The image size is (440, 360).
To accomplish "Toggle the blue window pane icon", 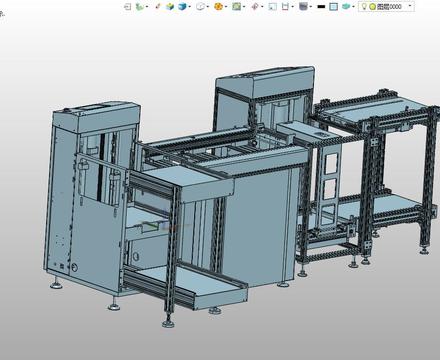I will point(333,6).
